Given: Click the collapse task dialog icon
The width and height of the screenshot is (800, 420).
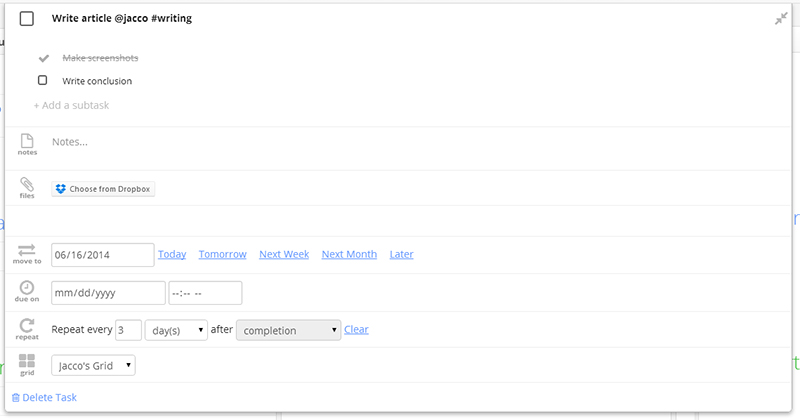Looking at the screenshot, I should 781,19.
